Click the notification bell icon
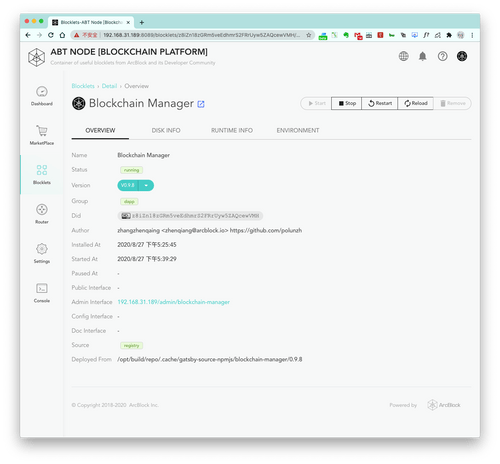The image size is (500, 464). pyautogui.click(x=423, y=56)
